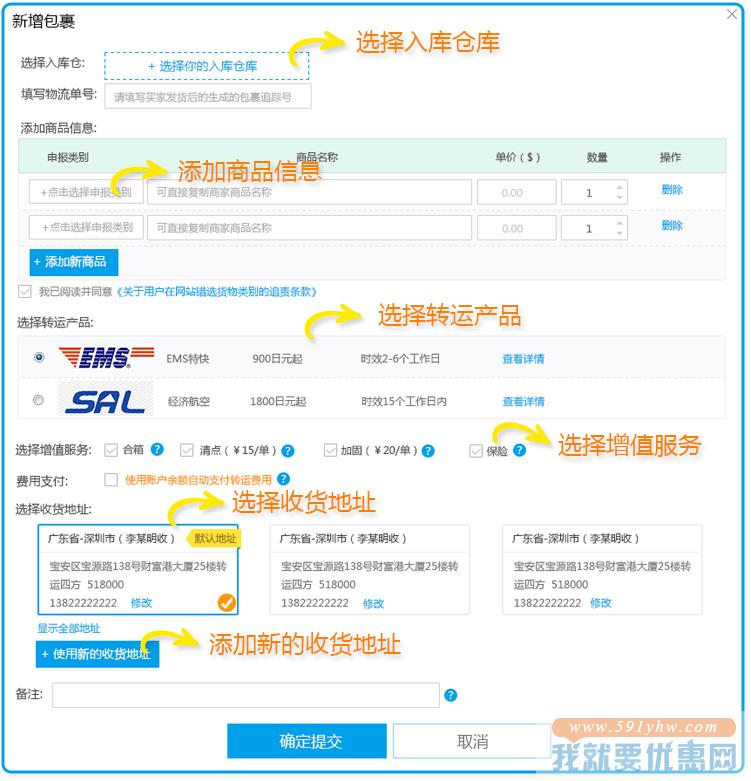Focus the 备注 remarks field
This screenshot has width=751, height=781.
point(246,695)
